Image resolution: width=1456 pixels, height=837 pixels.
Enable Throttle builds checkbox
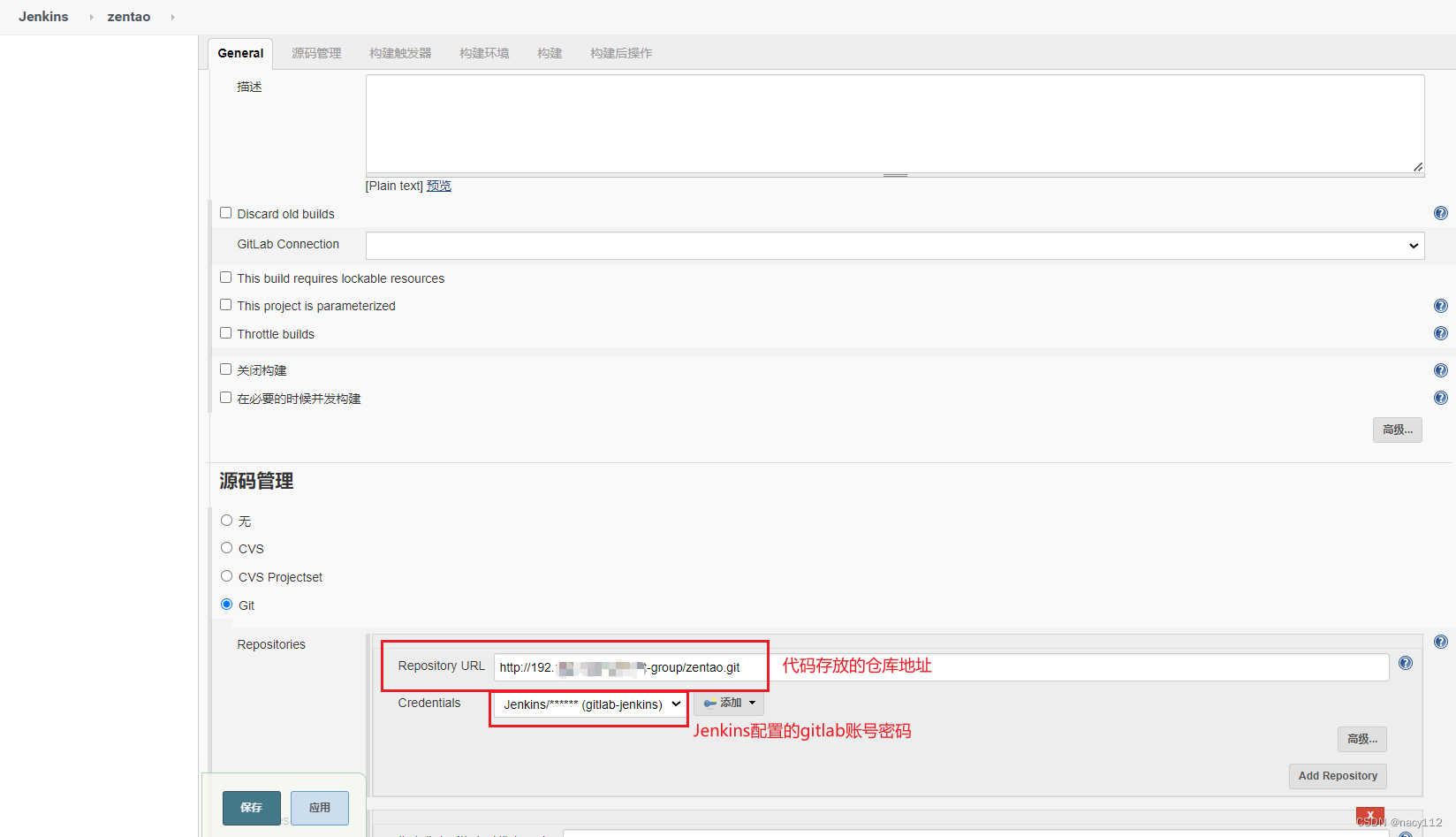[x=226, y=333]
